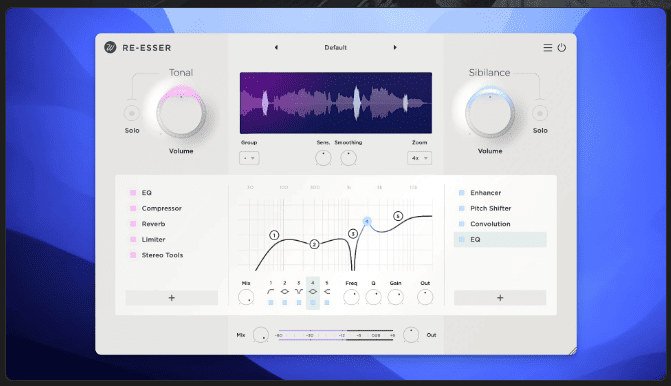Screen dimensions: 671x386
Task: Enable Sibilance Solo button
Action: point(540,113)
